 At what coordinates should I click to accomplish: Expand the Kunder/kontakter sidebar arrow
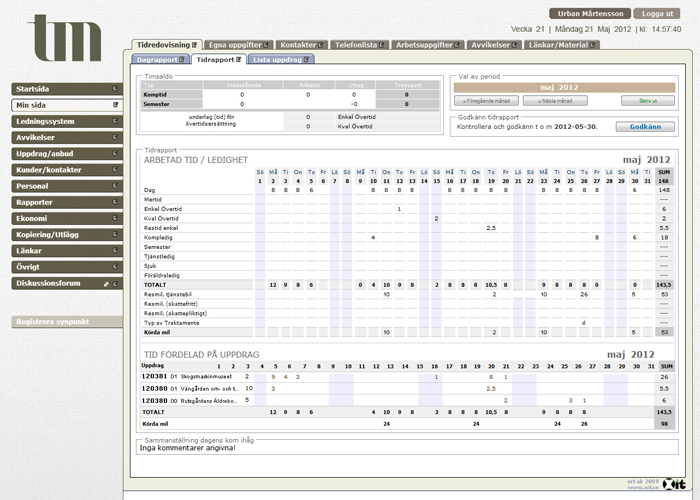click(115, 170)
